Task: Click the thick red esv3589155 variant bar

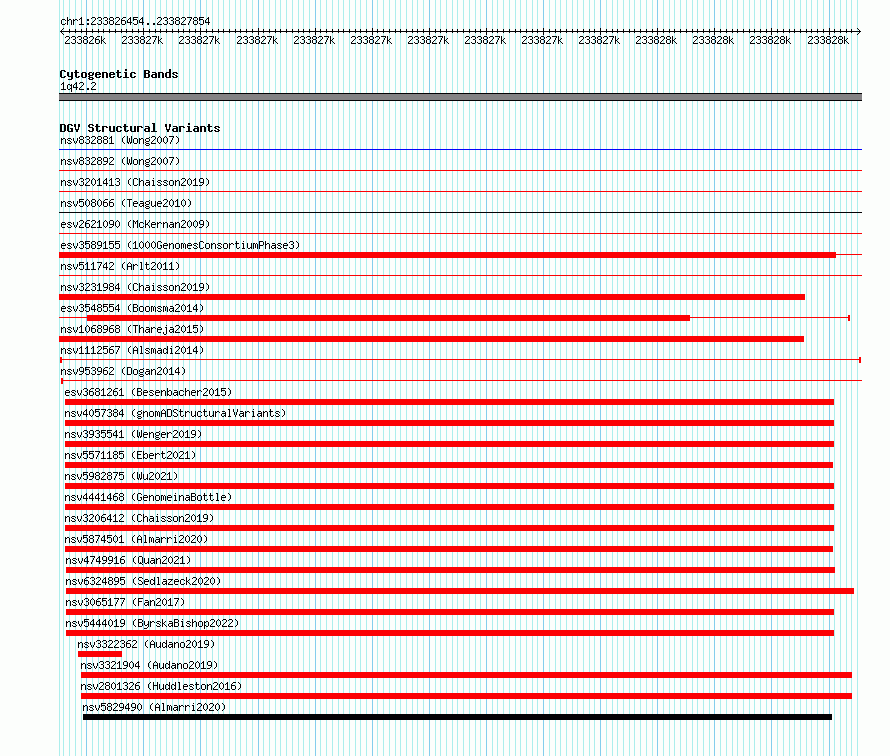Action: pyautogui.click(x=447, y=255)
